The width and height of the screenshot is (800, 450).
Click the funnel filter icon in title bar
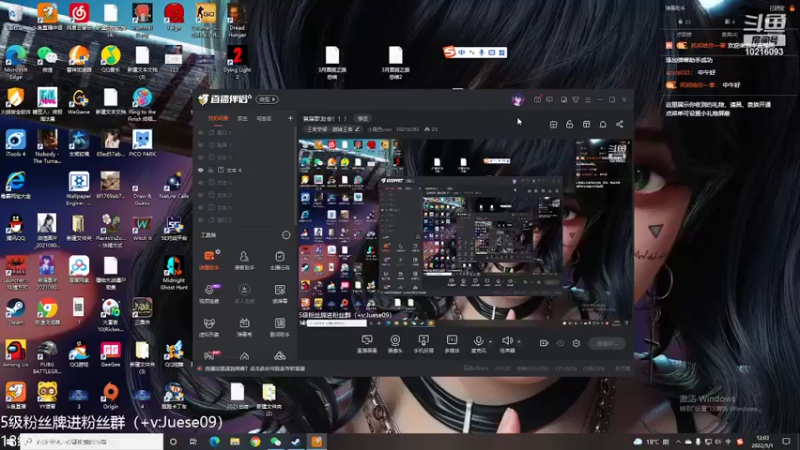(576, 100)
